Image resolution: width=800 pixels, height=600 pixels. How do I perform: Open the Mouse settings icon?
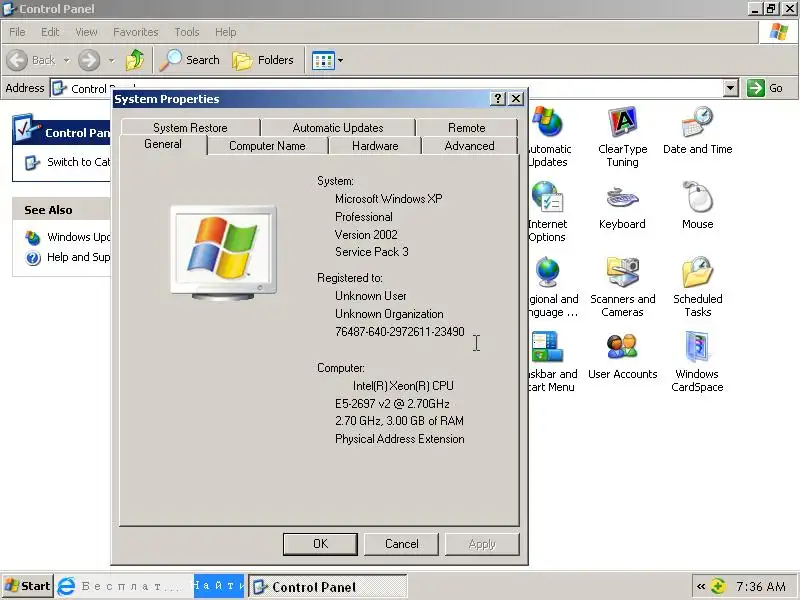[697, 196]
